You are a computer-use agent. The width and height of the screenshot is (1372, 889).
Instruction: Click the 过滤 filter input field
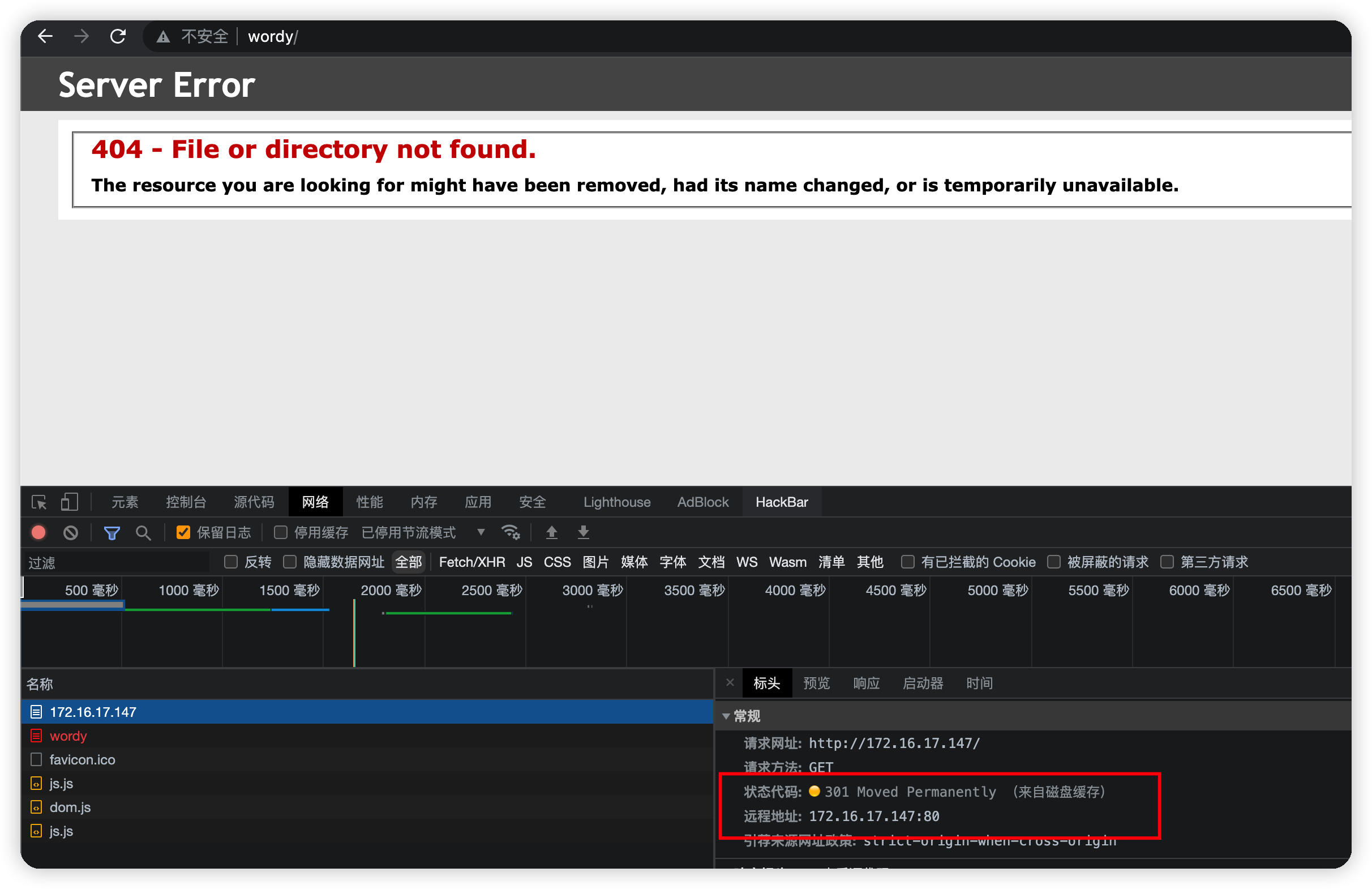click(115, 563)
